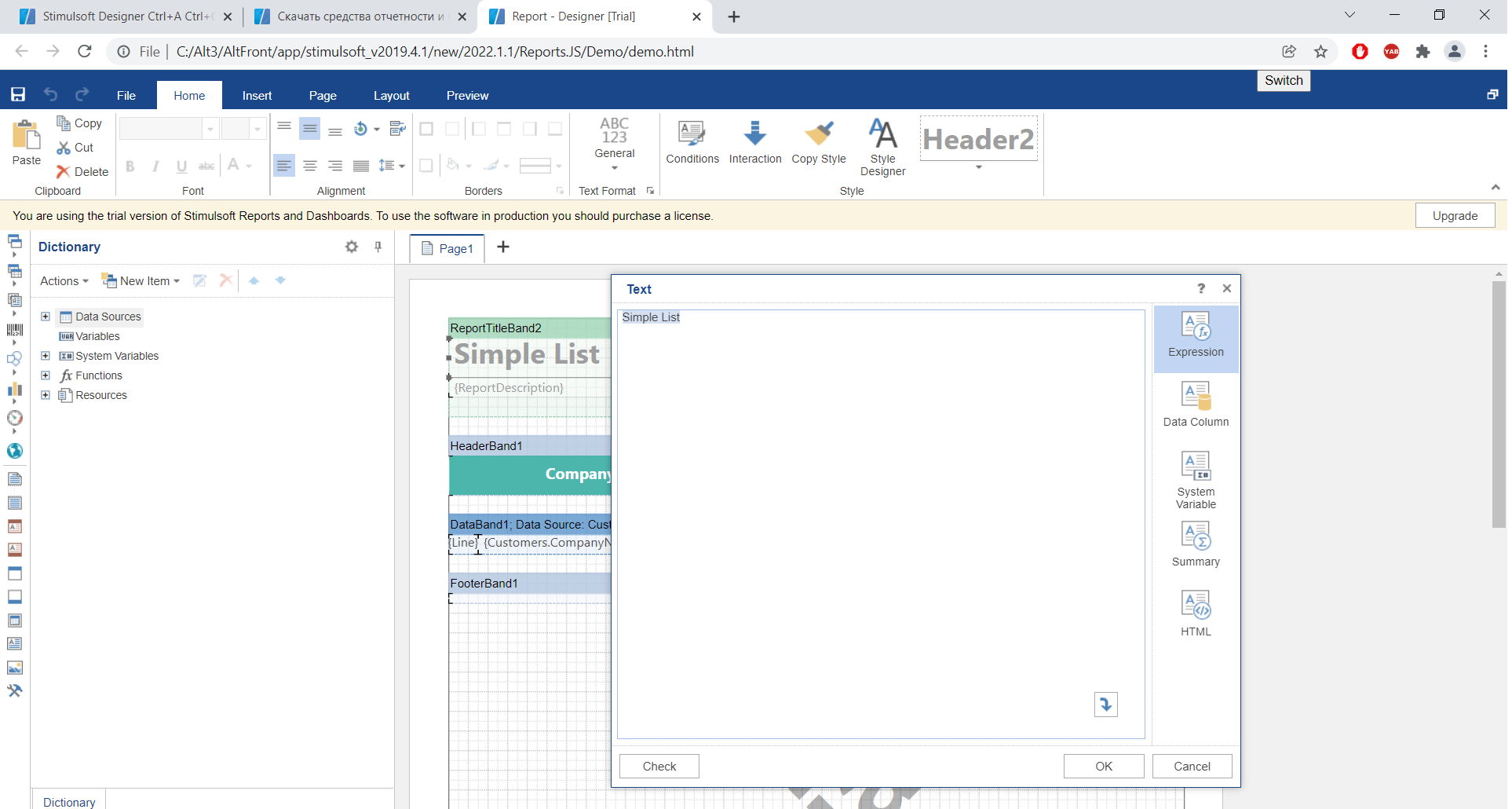
Task: Toggle Italic formatting
Action: point(155,166)
